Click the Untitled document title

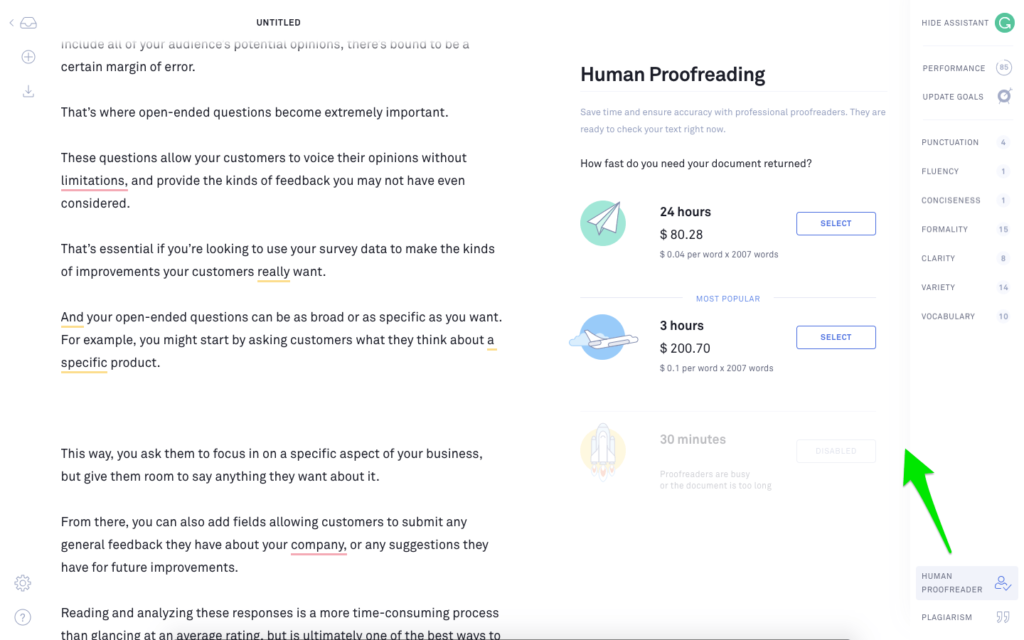[278, 22]
